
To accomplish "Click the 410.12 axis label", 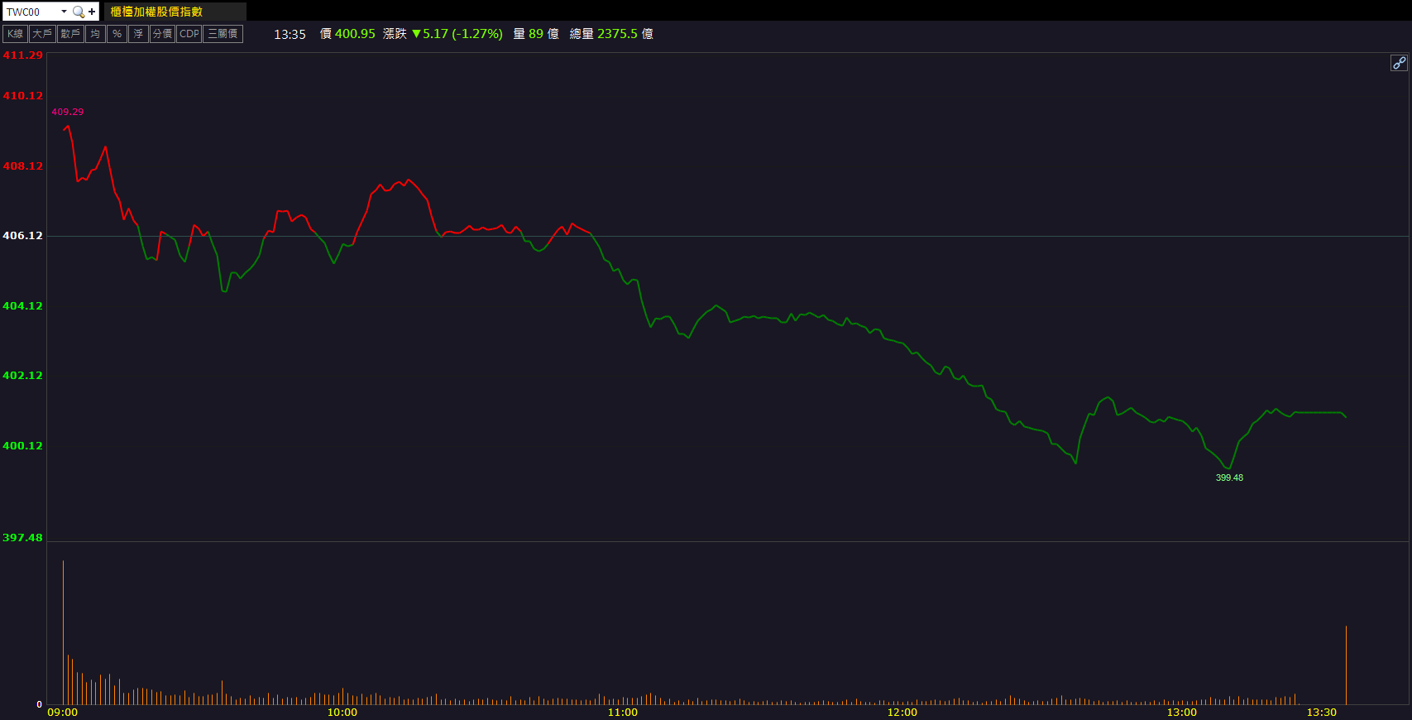I will tap(23, 96).
